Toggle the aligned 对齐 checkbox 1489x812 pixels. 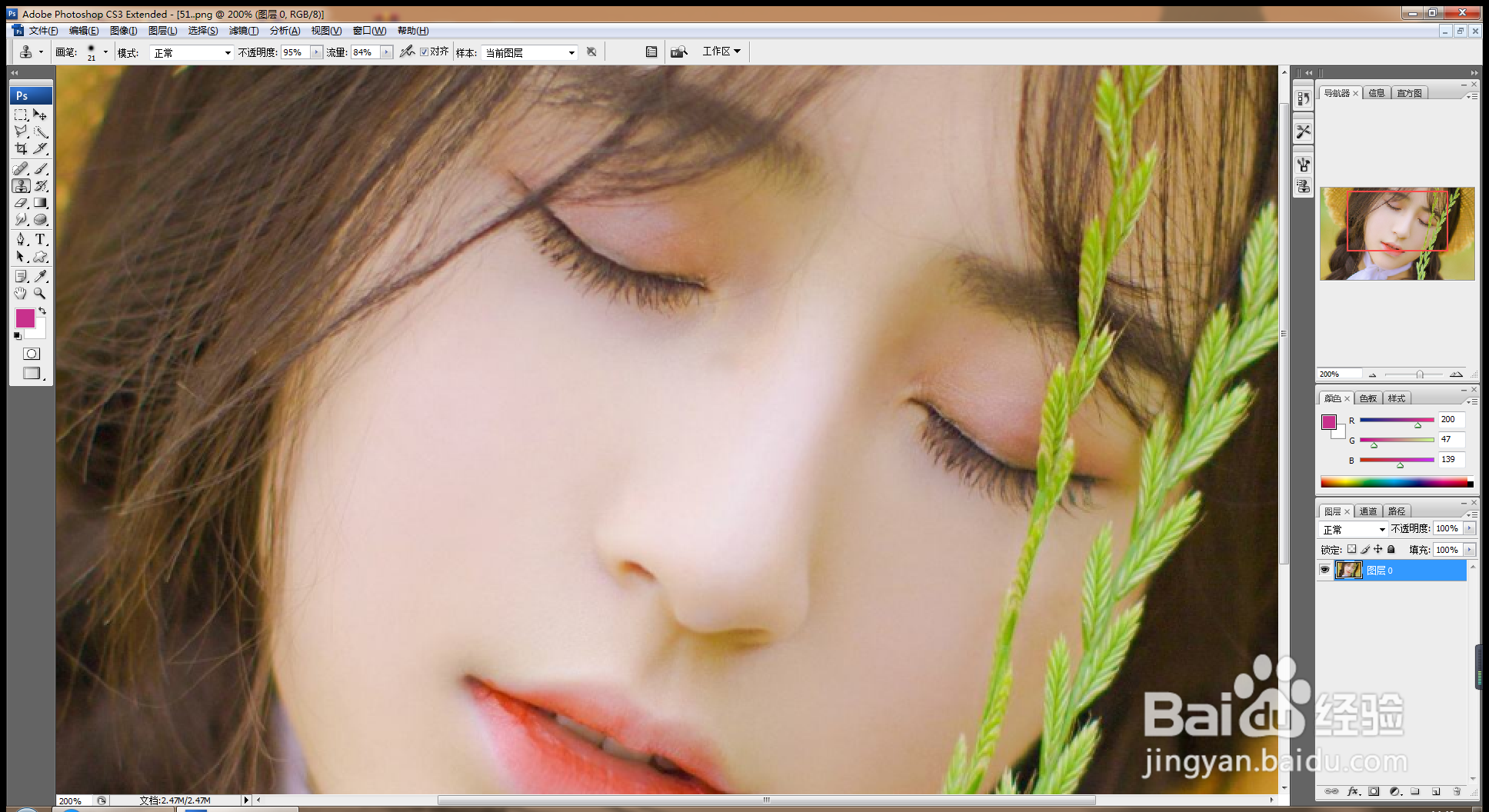[424, 52]
